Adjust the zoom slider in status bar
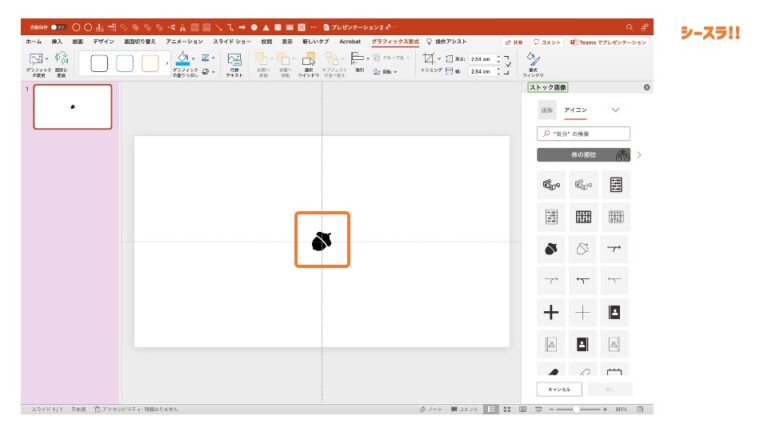The width and height of the screenshot is (768, 432). click(x=577, y=409)
